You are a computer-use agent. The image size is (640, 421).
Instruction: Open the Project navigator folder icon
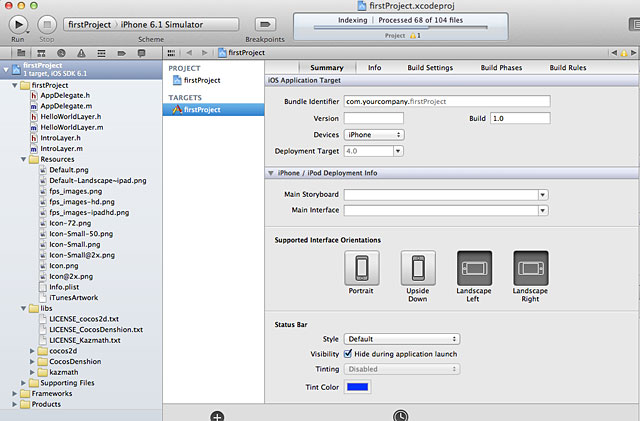[21, 53]
